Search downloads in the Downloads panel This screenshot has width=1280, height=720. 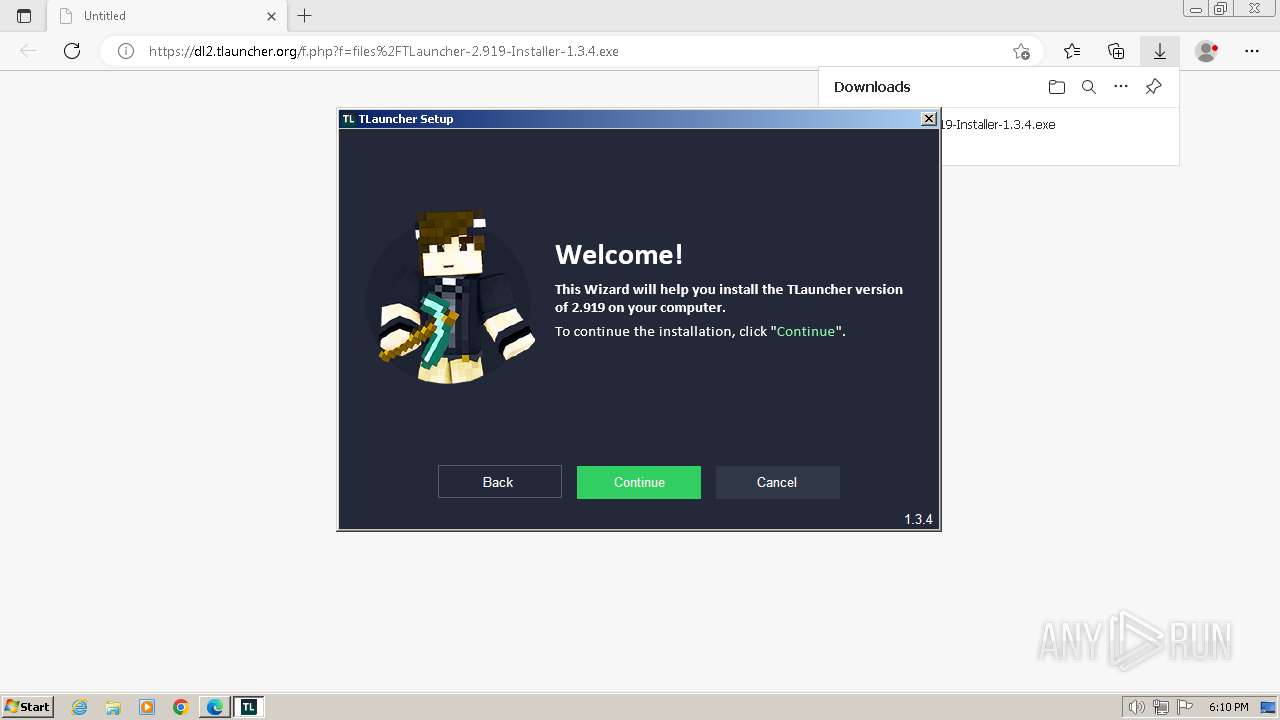click(x=1089, y=87)
